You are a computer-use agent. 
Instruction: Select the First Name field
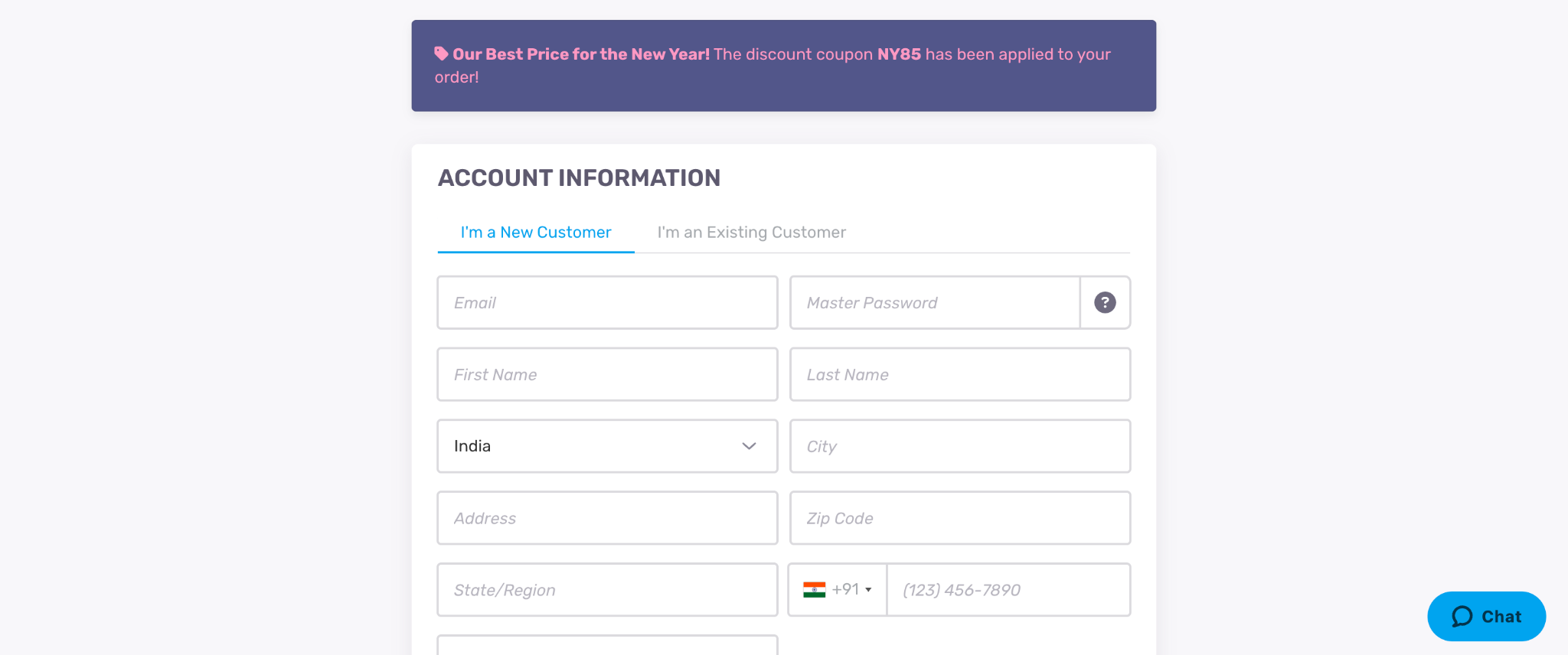pyautogui.click(x=606, y=374)
